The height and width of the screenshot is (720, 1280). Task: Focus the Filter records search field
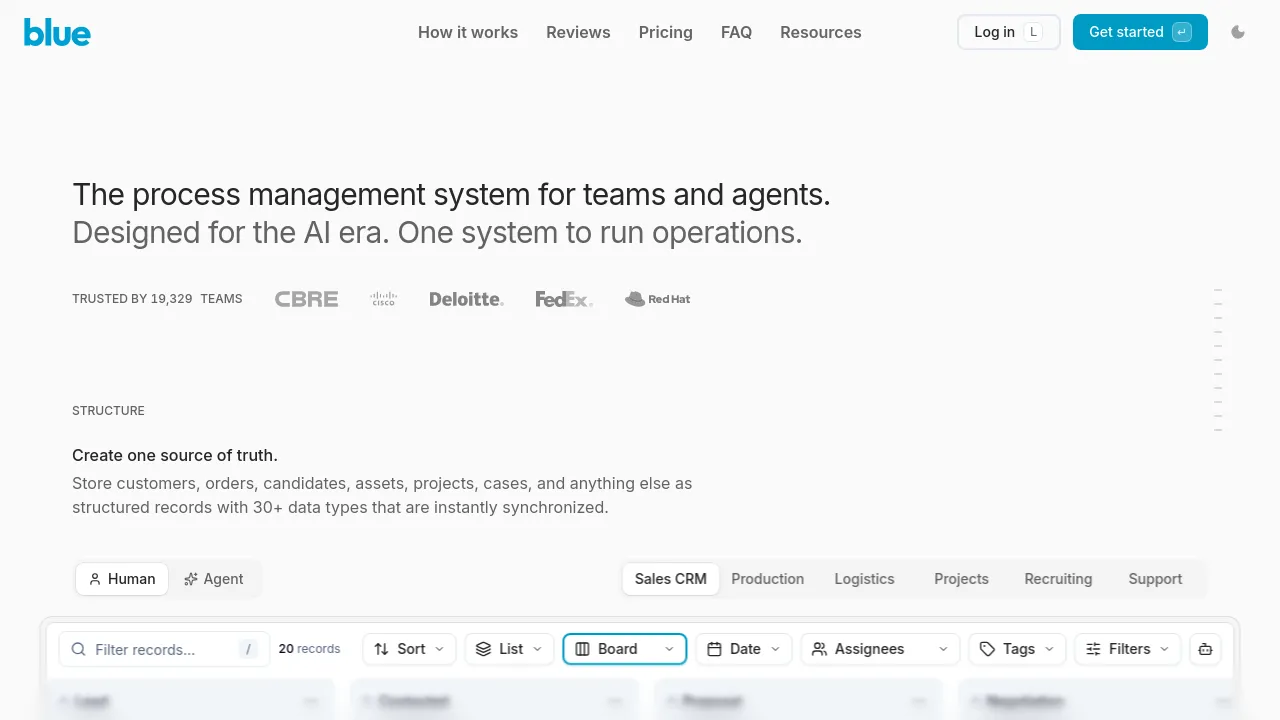click(x=164, y=649)
